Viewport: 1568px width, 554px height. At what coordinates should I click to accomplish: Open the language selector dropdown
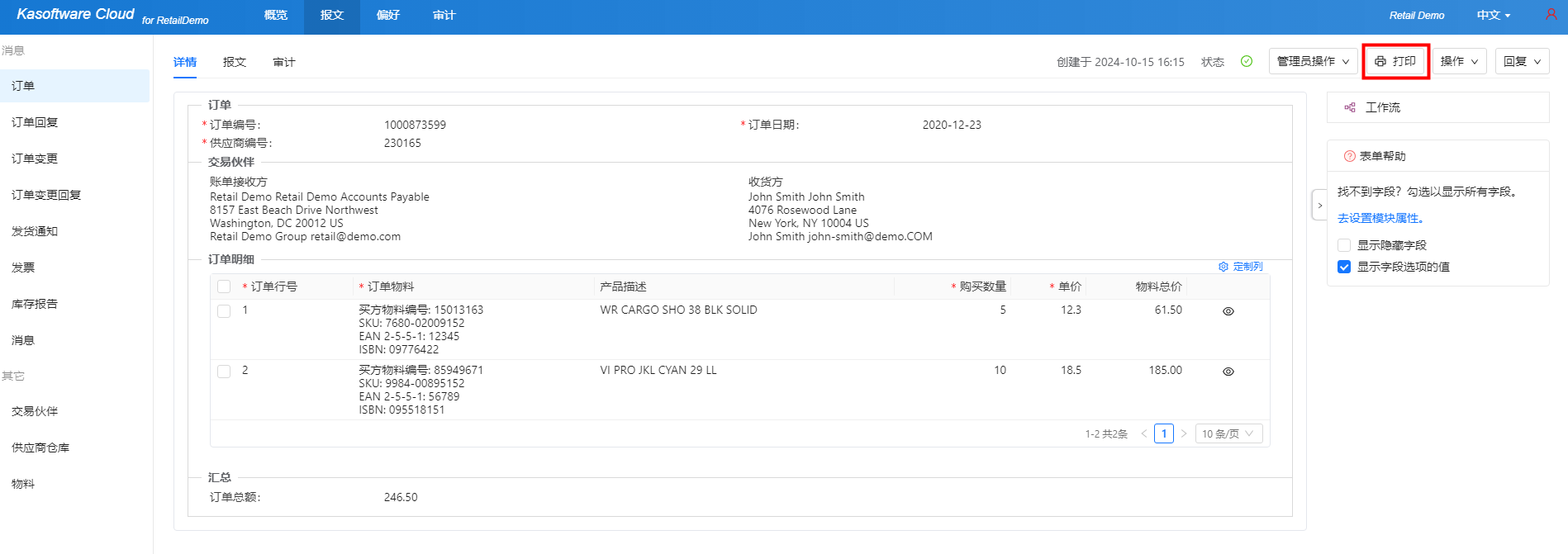[1493, 15]
